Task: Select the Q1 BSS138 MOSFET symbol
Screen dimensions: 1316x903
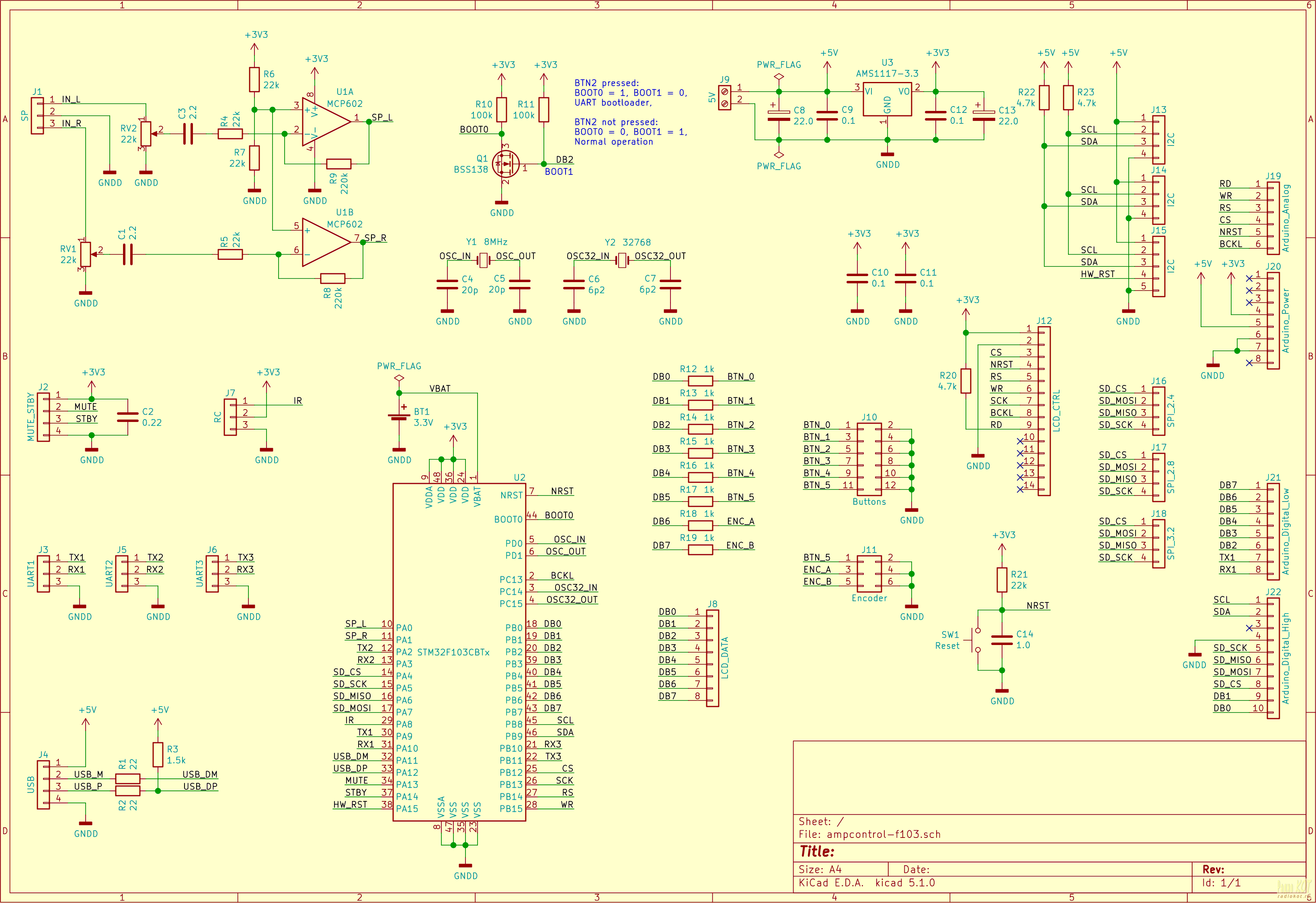Action: tap(506, 164)
